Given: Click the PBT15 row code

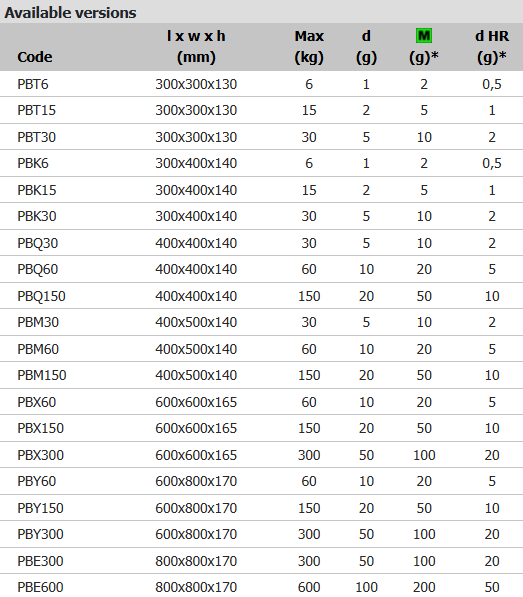Looking at the screenshot, I should (x=37, y=110).
